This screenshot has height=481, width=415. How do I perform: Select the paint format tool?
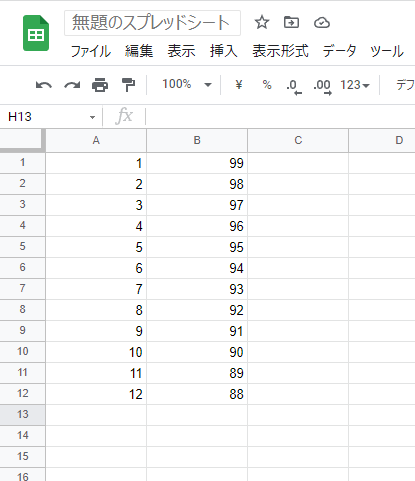tap(128, 85)
